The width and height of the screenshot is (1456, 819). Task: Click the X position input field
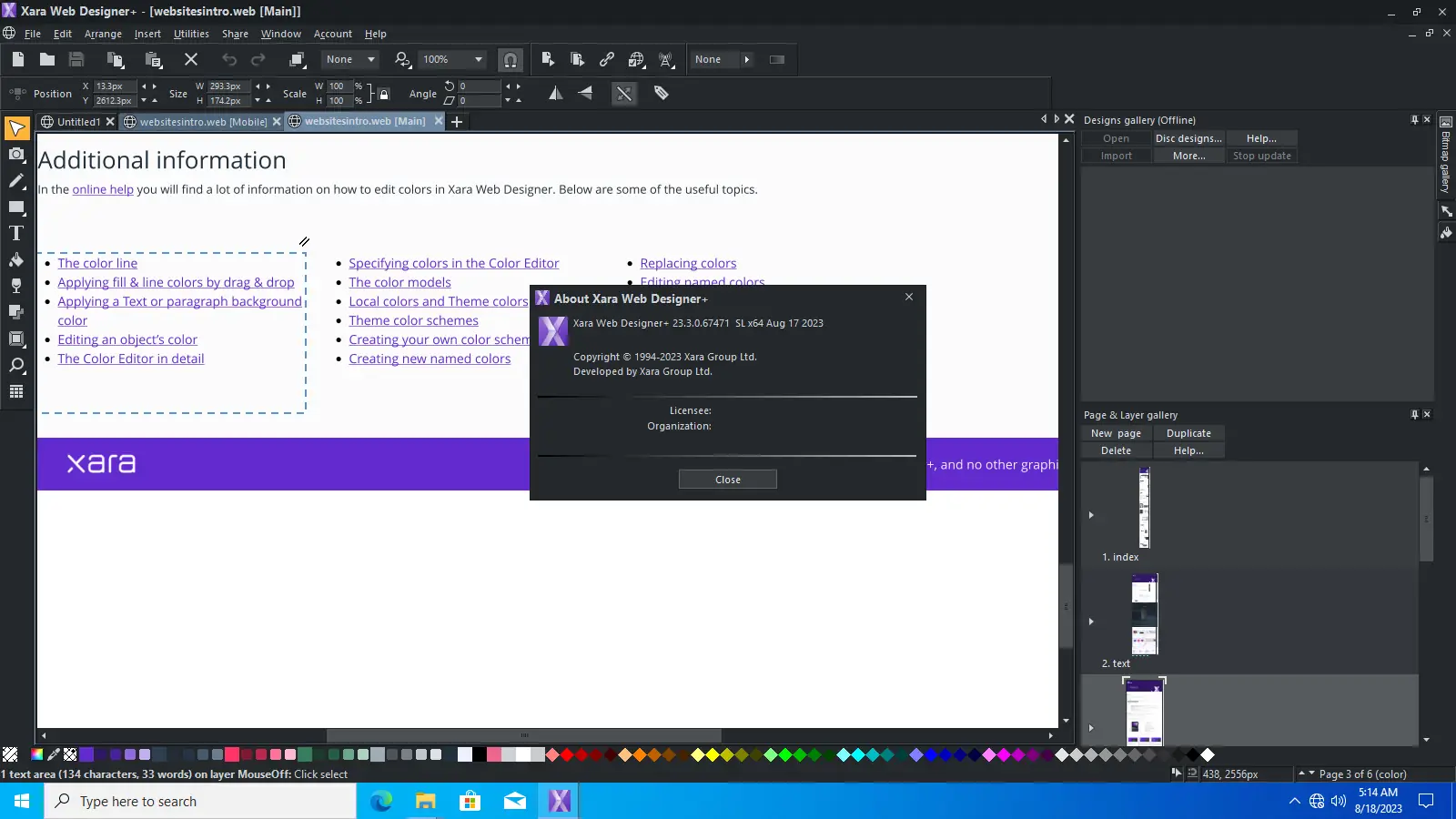click(115, 86)
